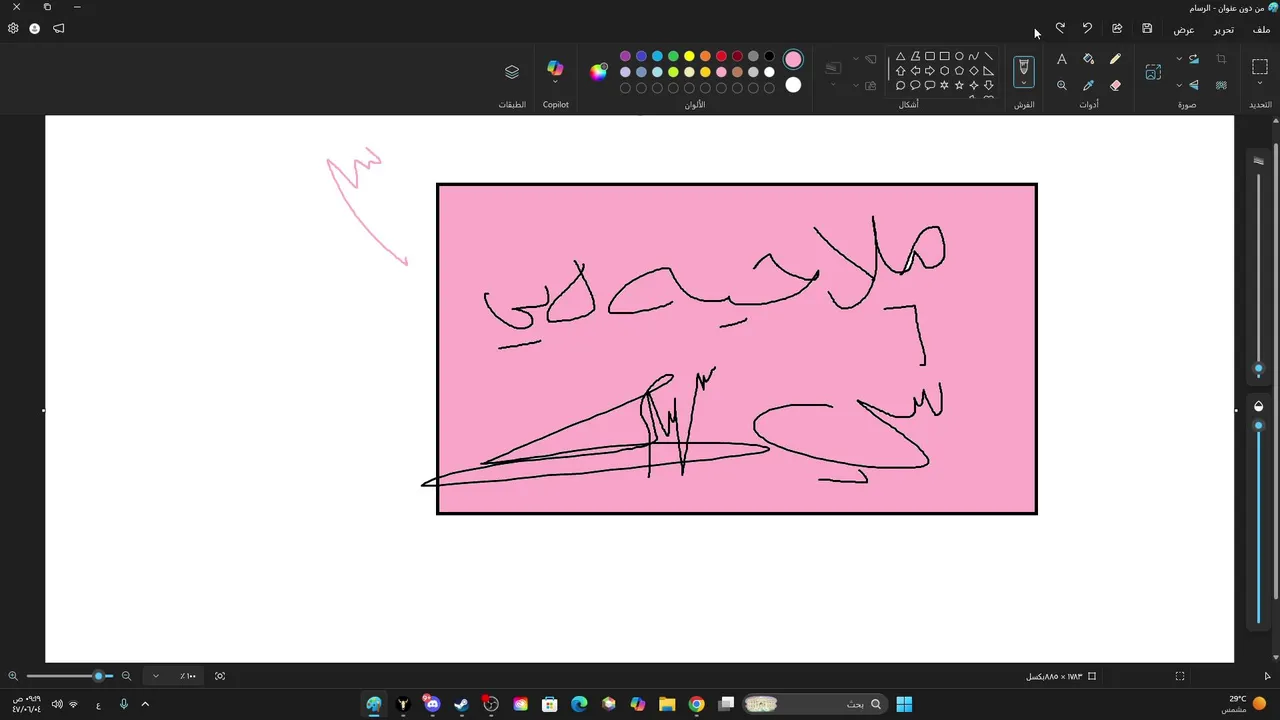1280x720 pixels.
Task: Select the hexagon shape
Action: pyautogui.click(x=945, y=71)
